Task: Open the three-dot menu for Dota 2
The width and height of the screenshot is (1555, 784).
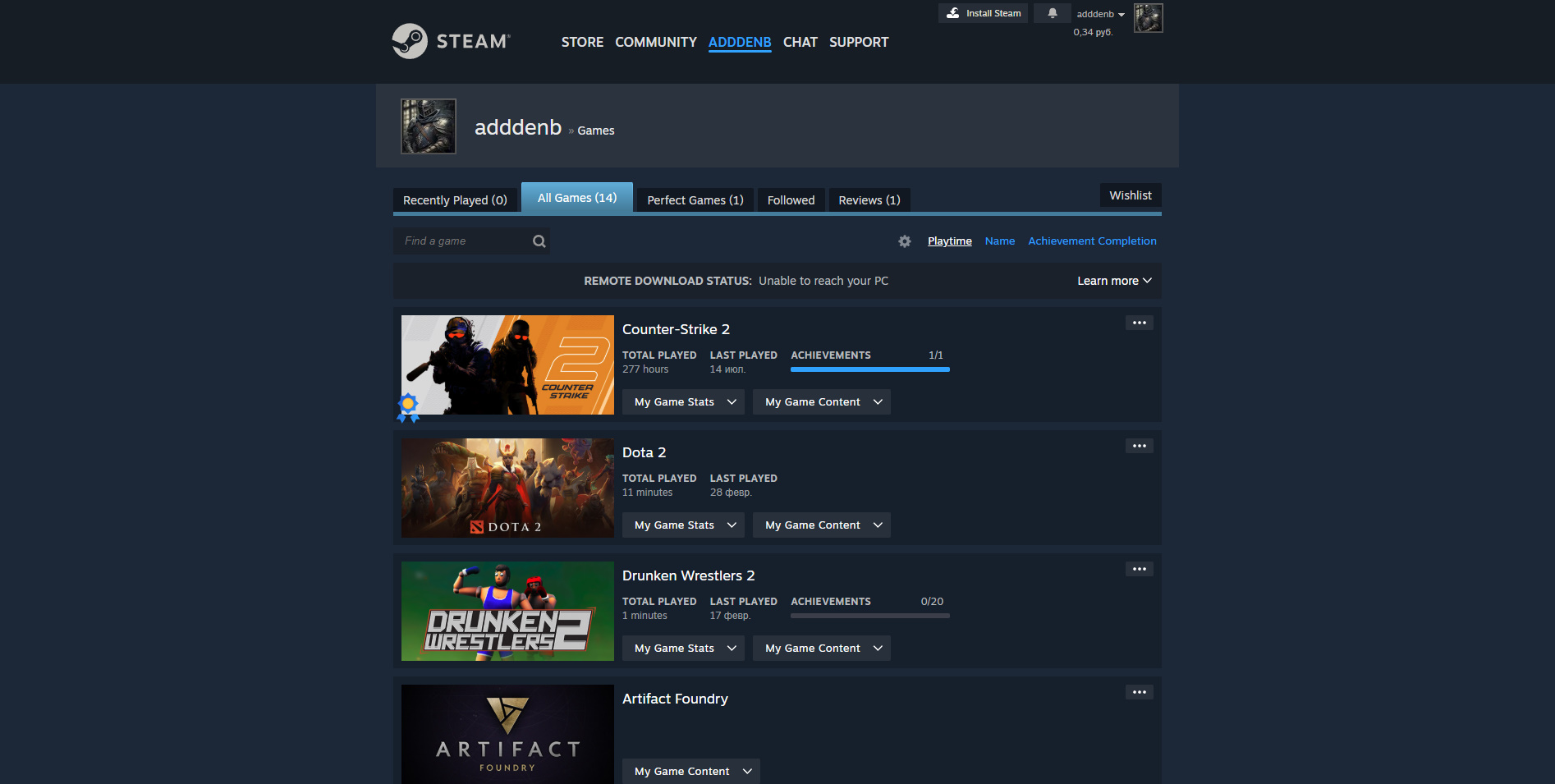Action: pos(1139,446)
